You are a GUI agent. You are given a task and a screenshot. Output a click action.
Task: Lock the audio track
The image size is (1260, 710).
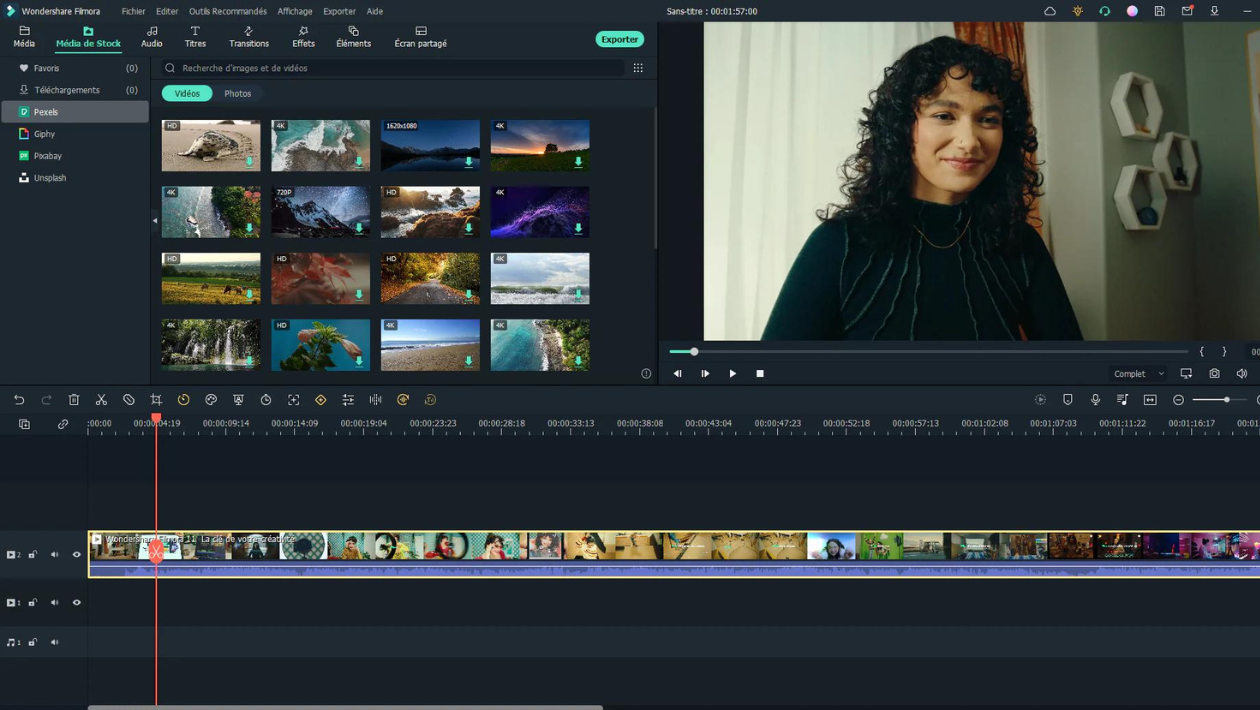coord(33,642)
